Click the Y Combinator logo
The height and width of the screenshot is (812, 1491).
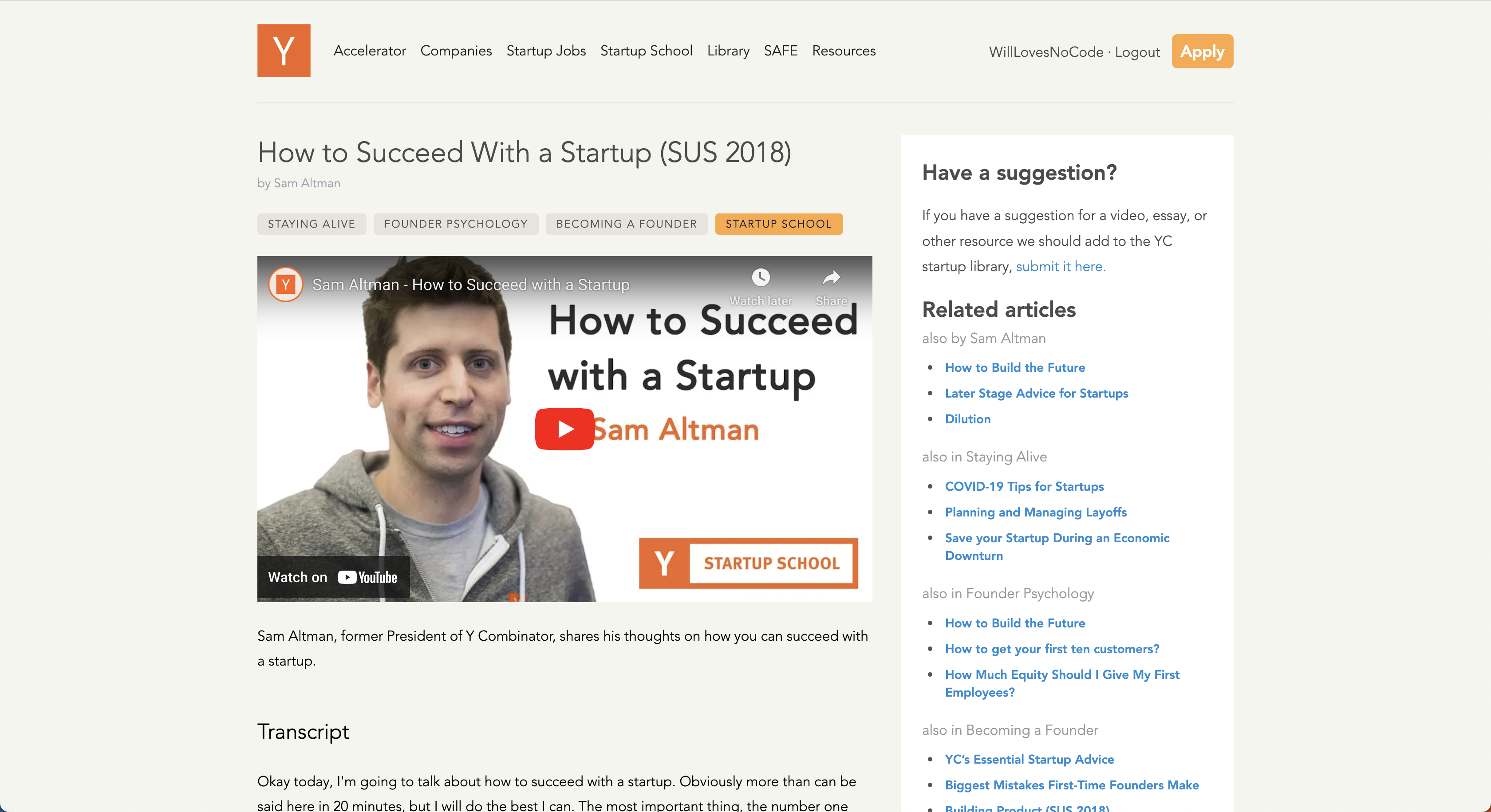pyautogui.click(x=284, y=50)
